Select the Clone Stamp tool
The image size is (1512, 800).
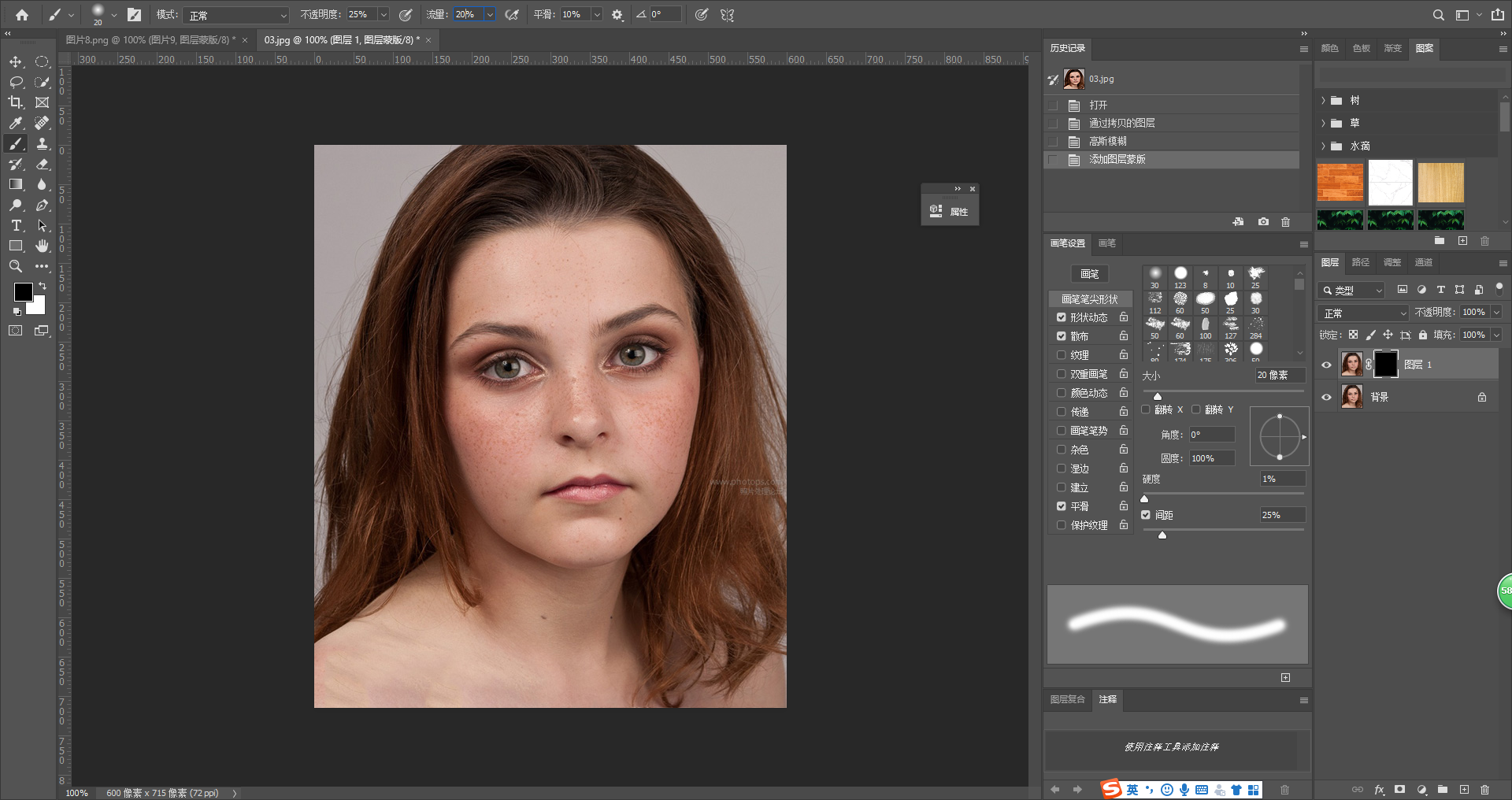(43, 143)
